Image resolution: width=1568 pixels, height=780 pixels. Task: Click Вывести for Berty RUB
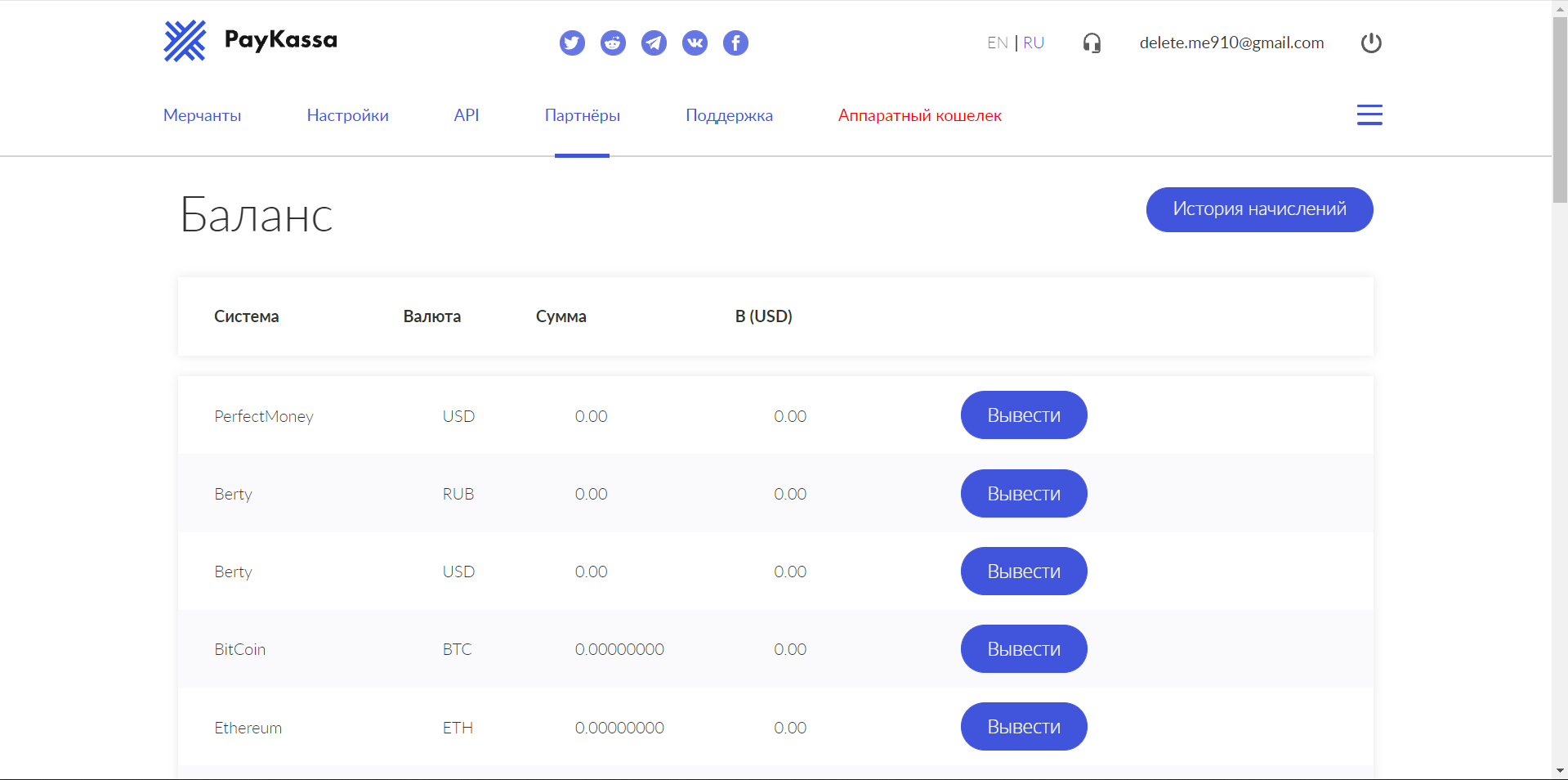[1024, 494]
